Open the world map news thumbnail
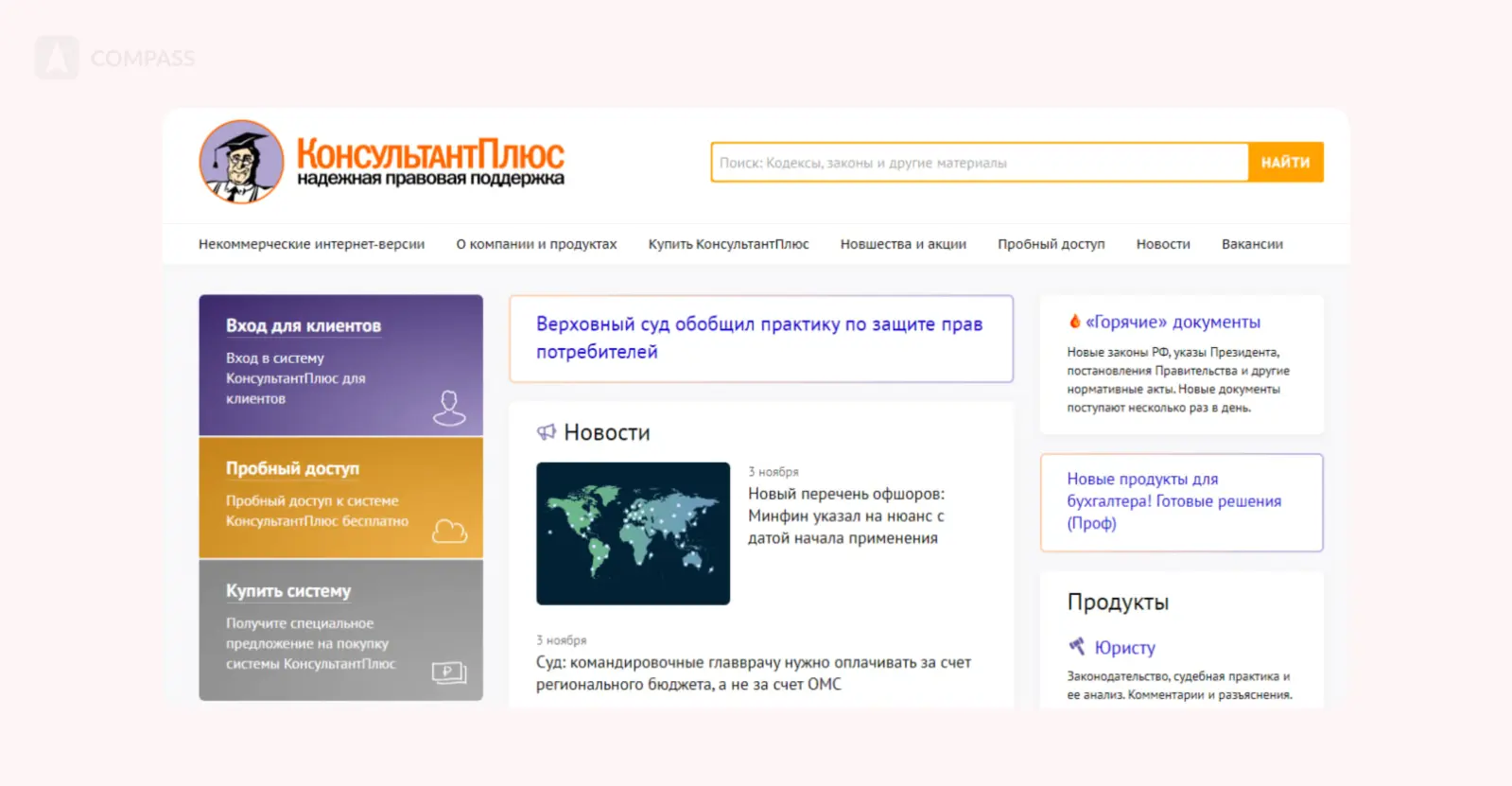The image size is (1512, 786). click(633, 533)
